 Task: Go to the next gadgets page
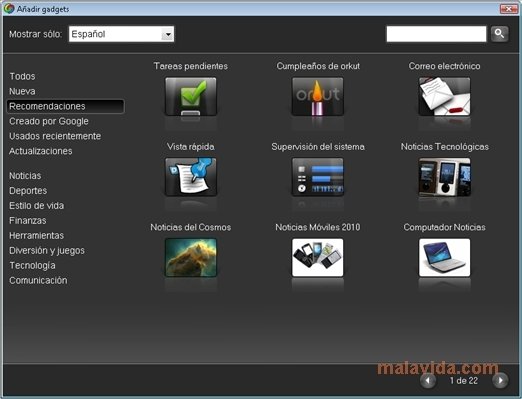tap(500, 380)
